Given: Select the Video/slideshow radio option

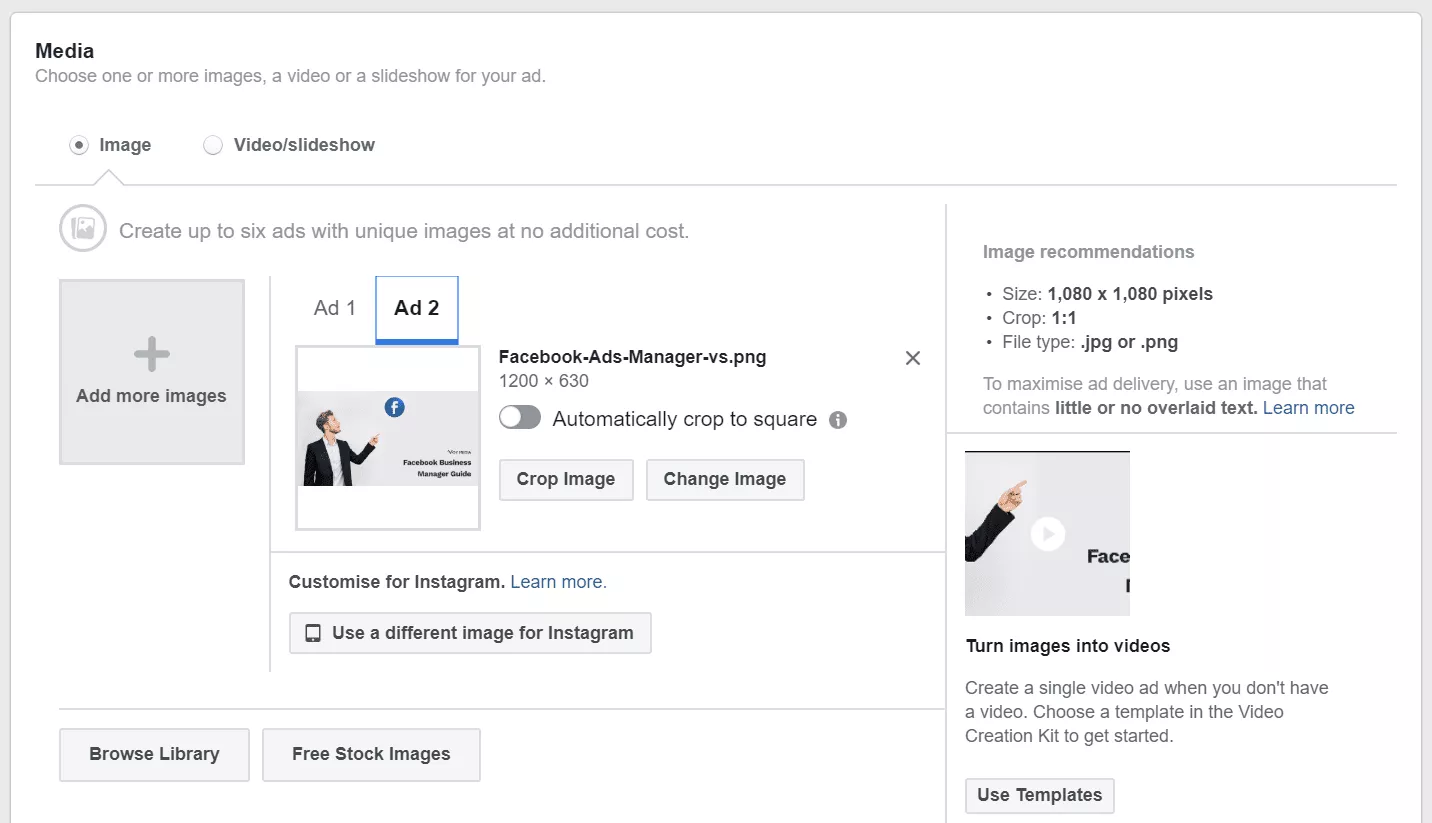Looking at the screenshot, I should tap(213, 145).
